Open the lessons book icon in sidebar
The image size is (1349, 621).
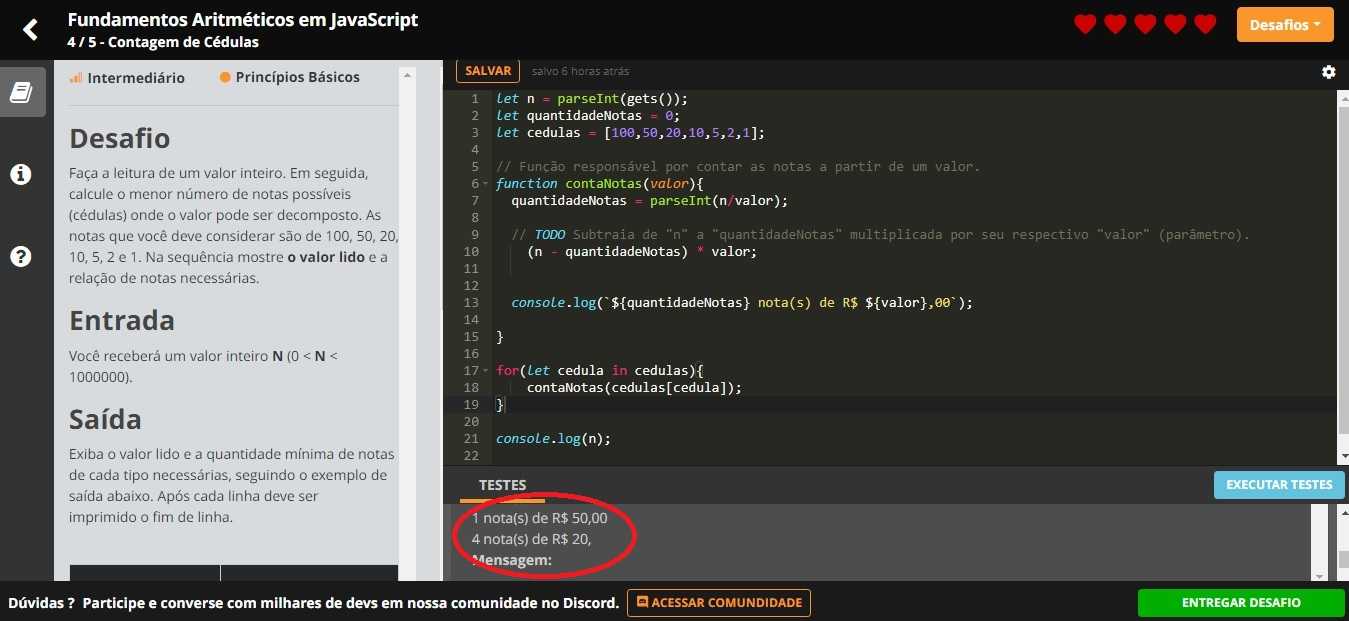coord(22,91)
